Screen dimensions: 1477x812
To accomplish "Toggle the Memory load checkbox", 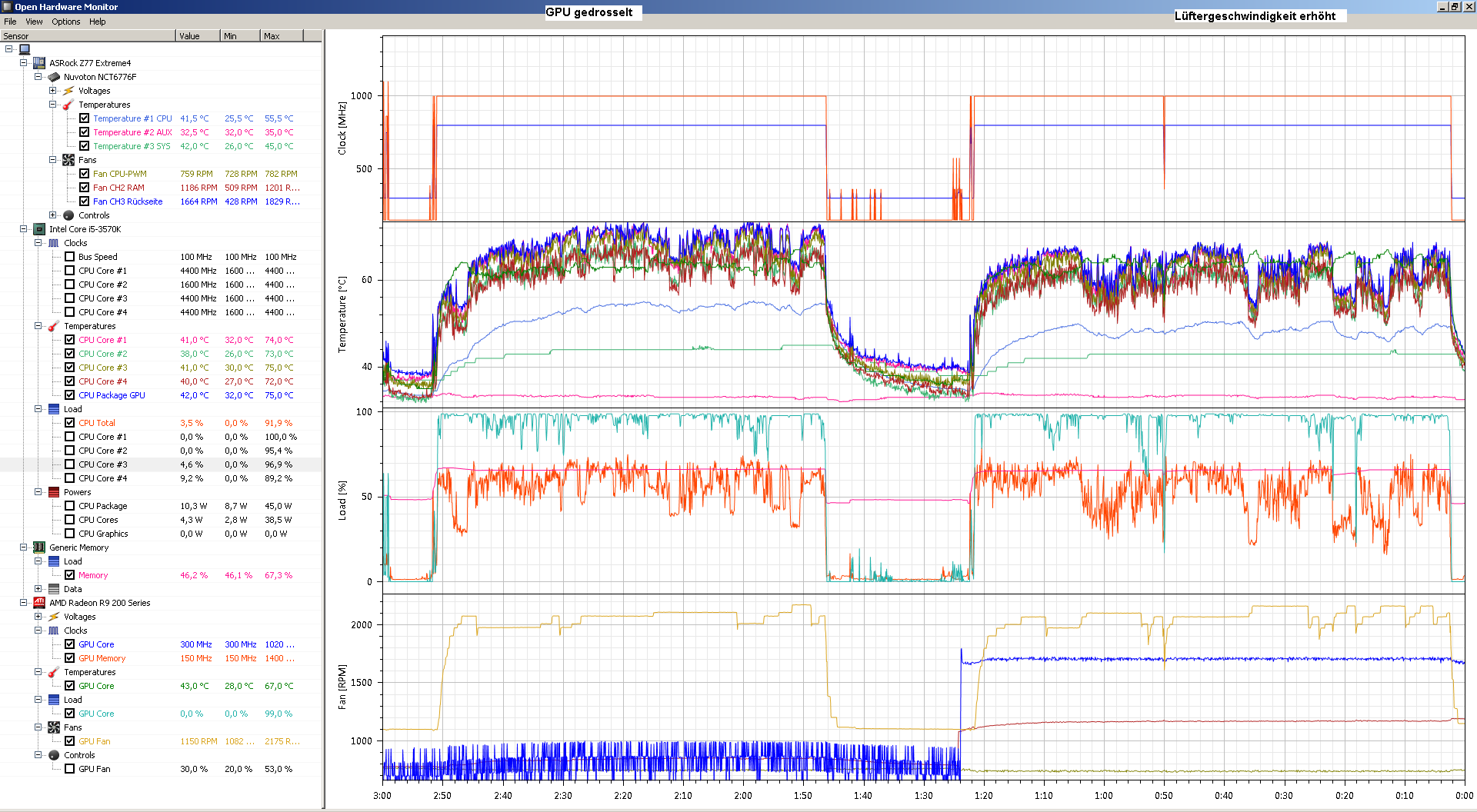I will pos(70,575).
